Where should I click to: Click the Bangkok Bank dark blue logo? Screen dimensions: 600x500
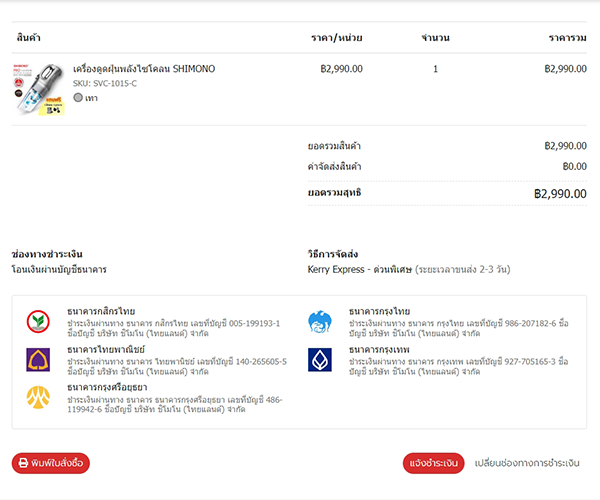[320, 360]
